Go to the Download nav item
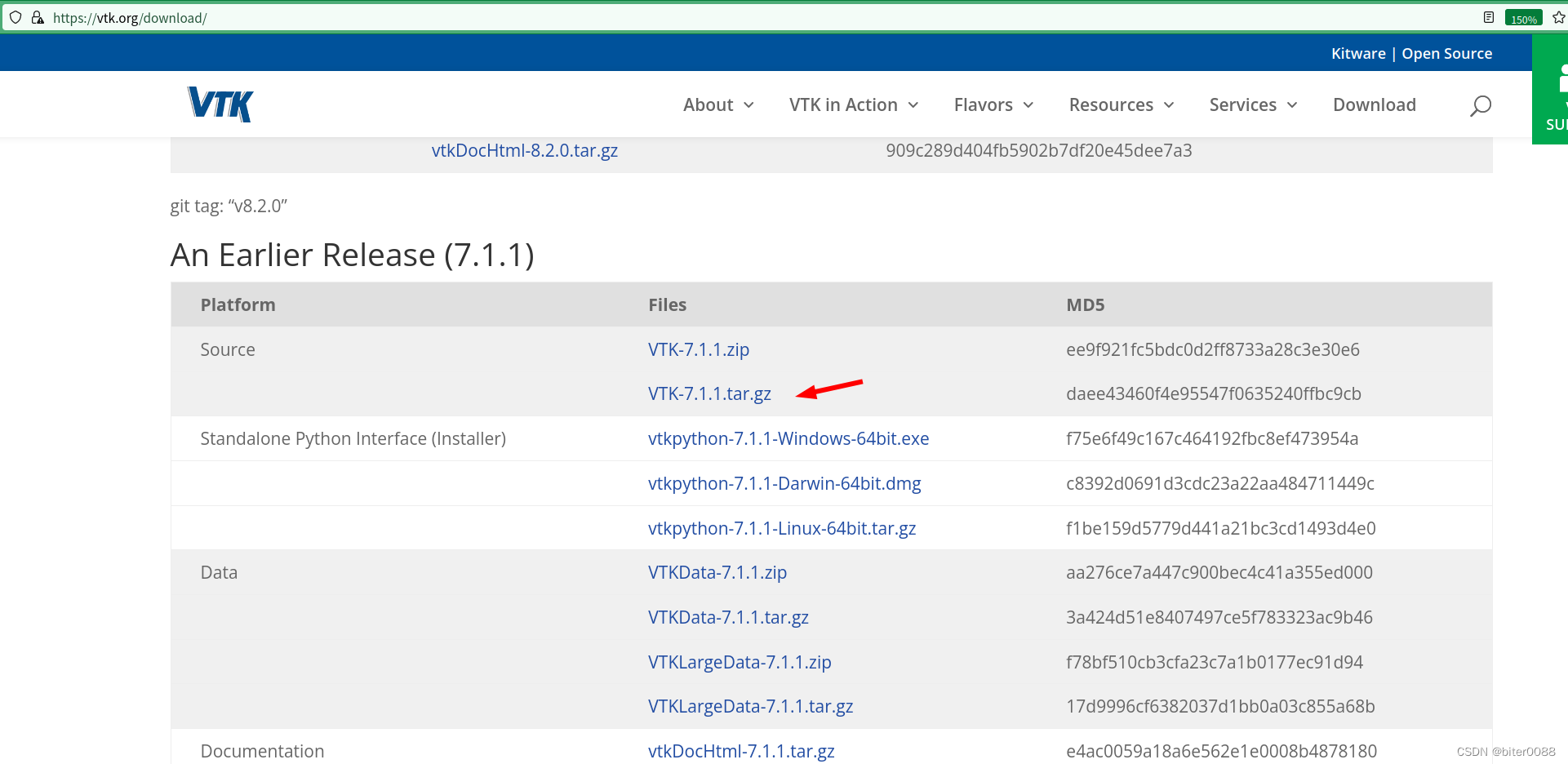This screenshot has height=764, width=1568. pos(1375,104)
